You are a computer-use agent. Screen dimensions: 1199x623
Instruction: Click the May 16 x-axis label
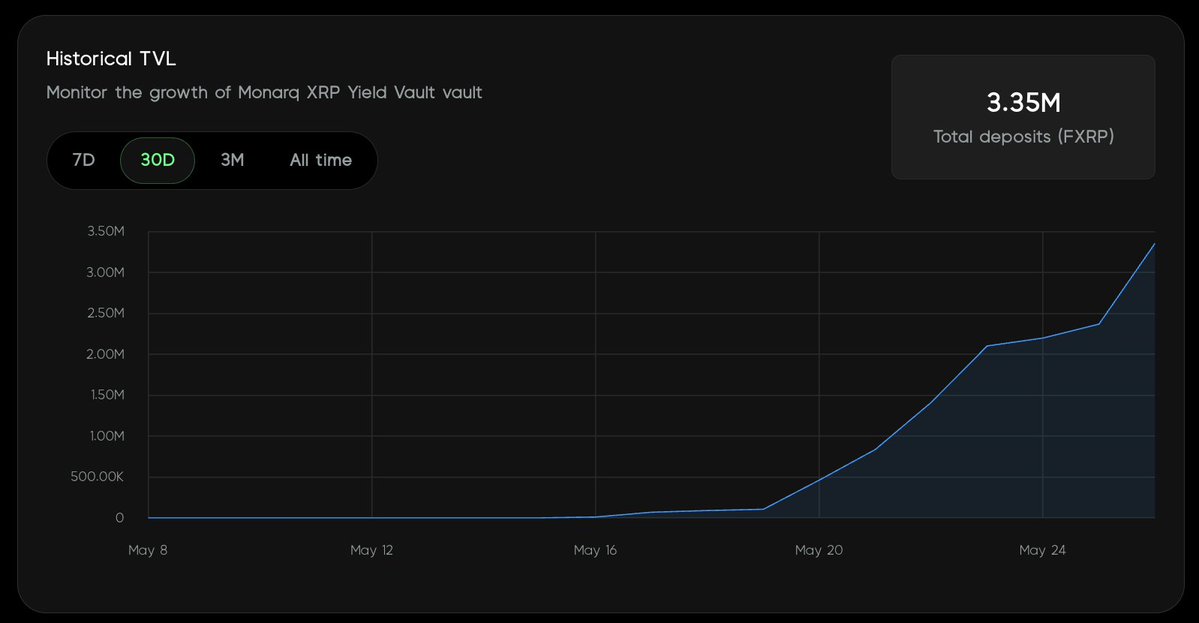click(595, 550)
